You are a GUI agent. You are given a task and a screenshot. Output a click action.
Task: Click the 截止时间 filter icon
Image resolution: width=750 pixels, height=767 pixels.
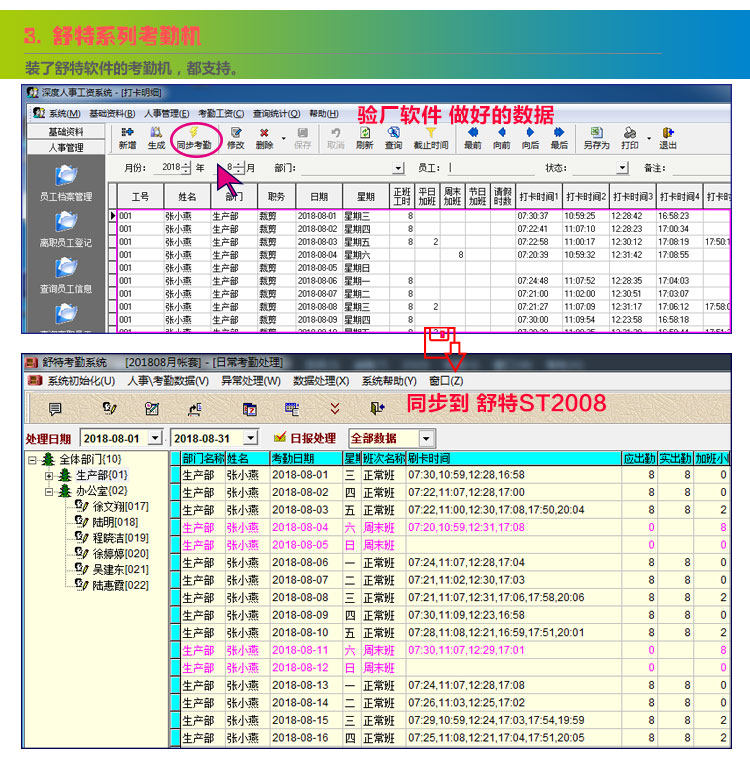pyautogui.click(x=431, y=138)
